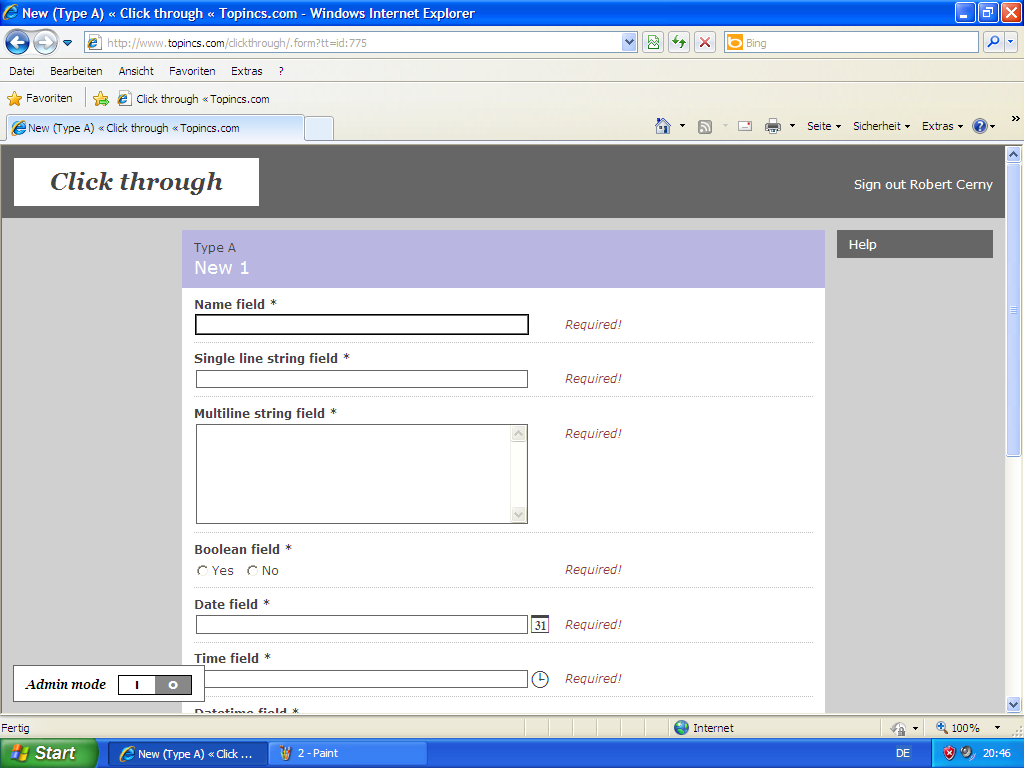Click into the Name field input
1024x768 pixels.
point(361,325)
